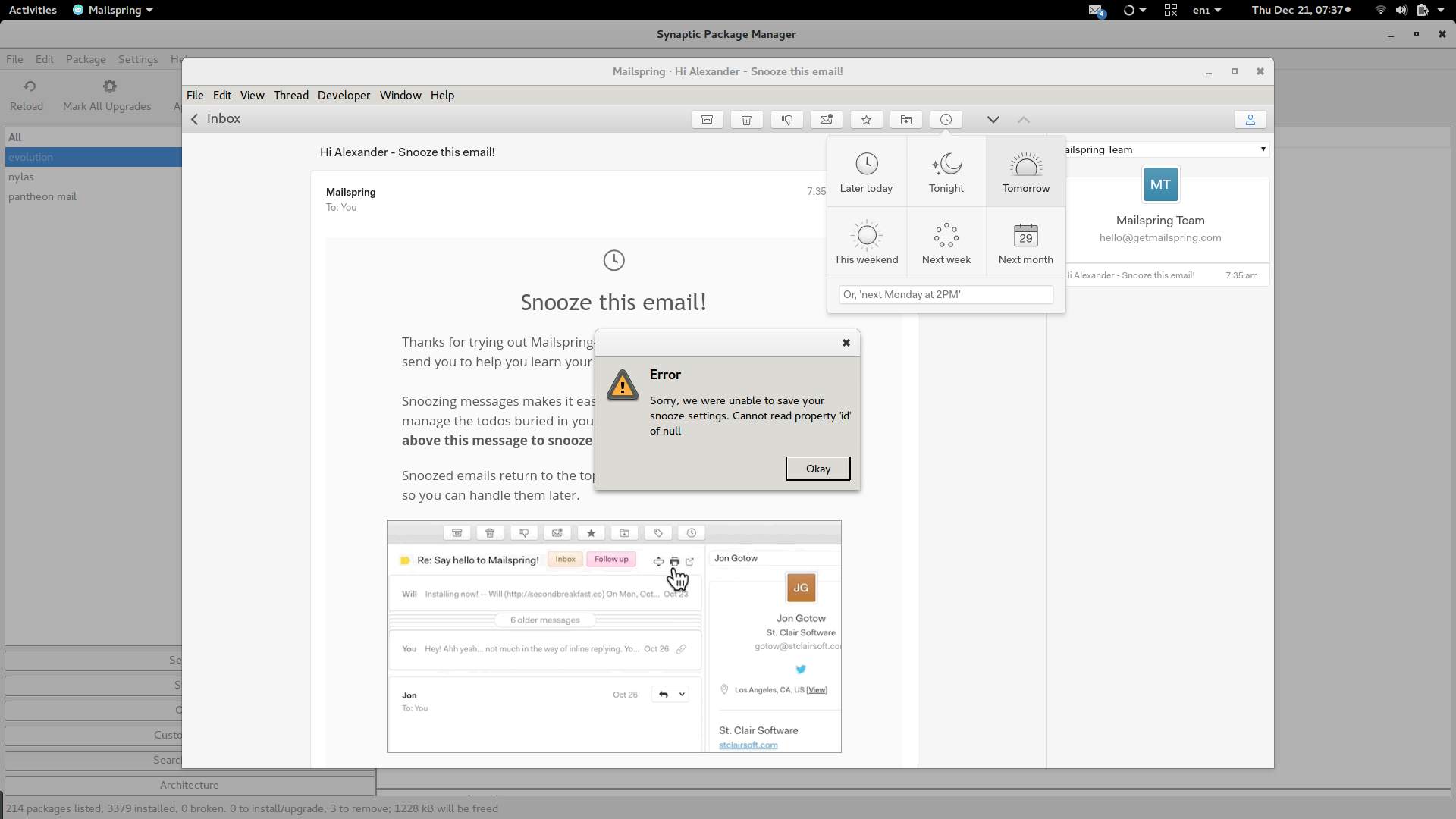Viewport: 1456px width, 819px height.
Task: Click the Snooze clock toolbar icon
Action: point(946,120)
